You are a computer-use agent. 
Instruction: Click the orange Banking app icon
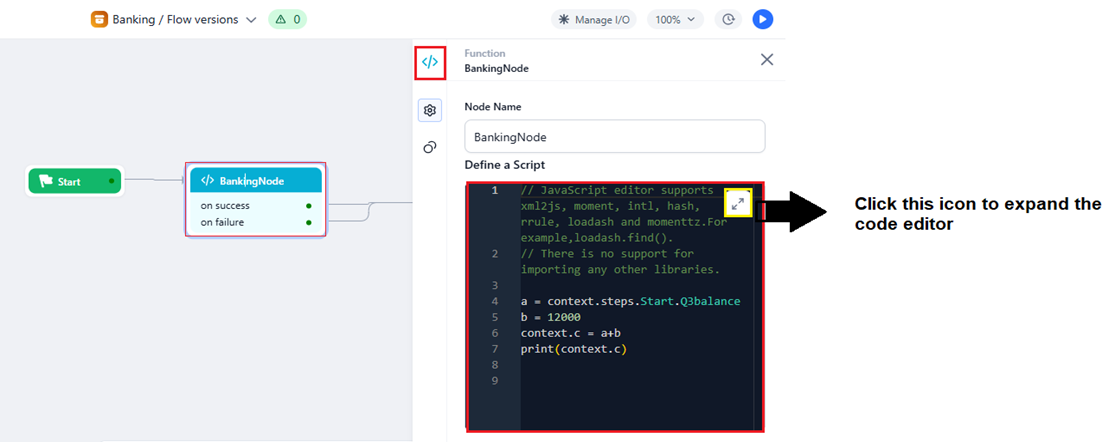tap(99, 20)
